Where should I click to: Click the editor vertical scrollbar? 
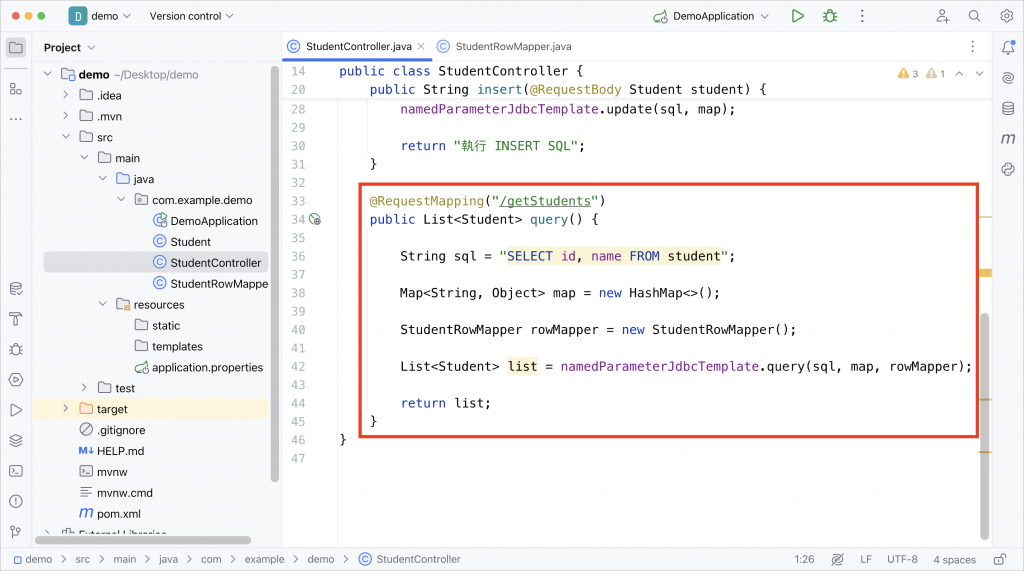tap(985, 426)
